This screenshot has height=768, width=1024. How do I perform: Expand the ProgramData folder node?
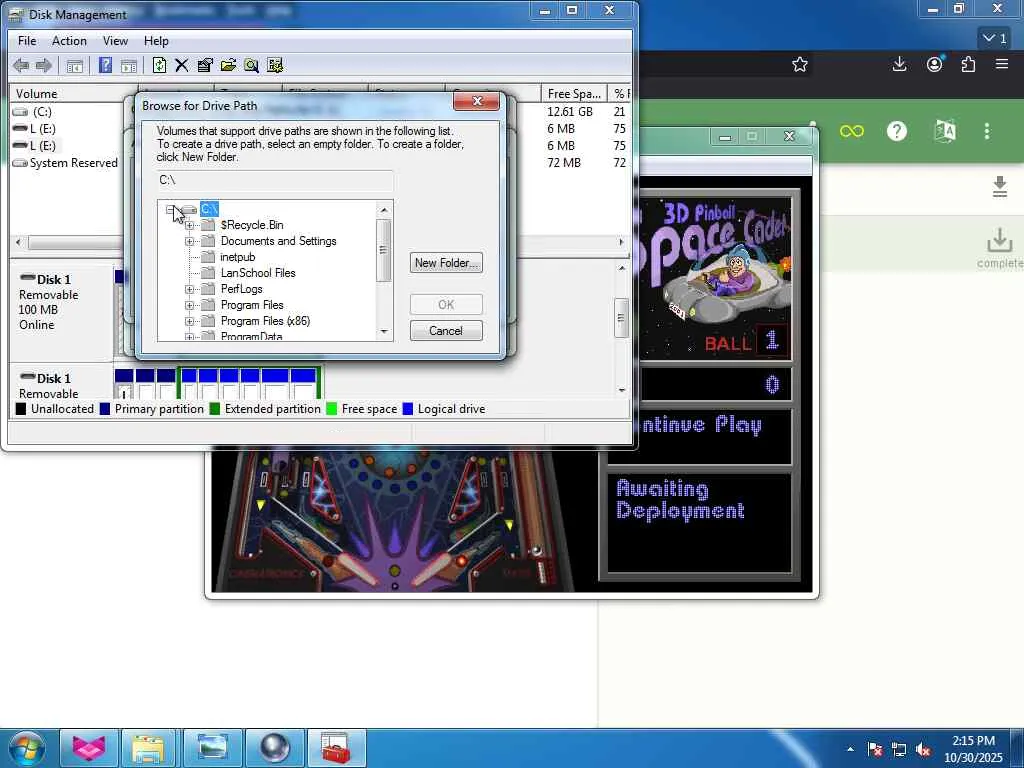[189, 337]
